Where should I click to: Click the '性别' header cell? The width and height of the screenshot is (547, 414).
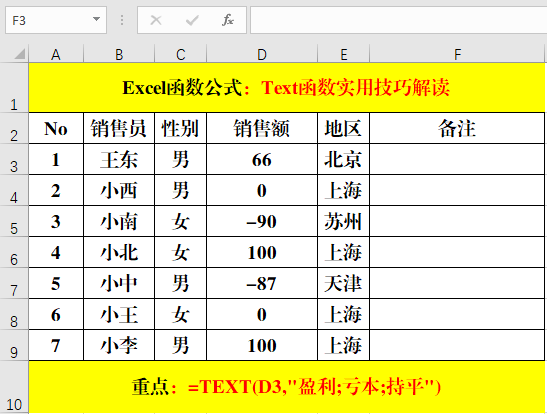tap(180, 128)
